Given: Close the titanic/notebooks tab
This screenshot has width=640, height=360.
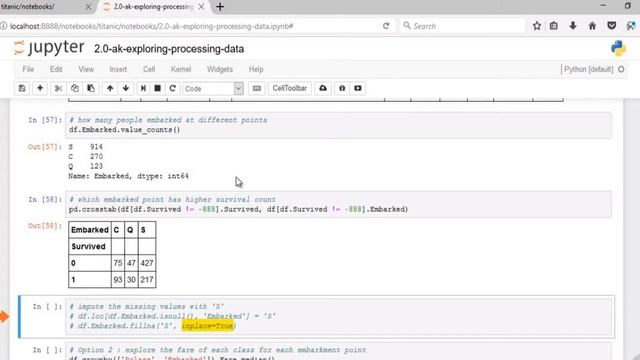Looking at the screenshot, I should tap(88, 7).
